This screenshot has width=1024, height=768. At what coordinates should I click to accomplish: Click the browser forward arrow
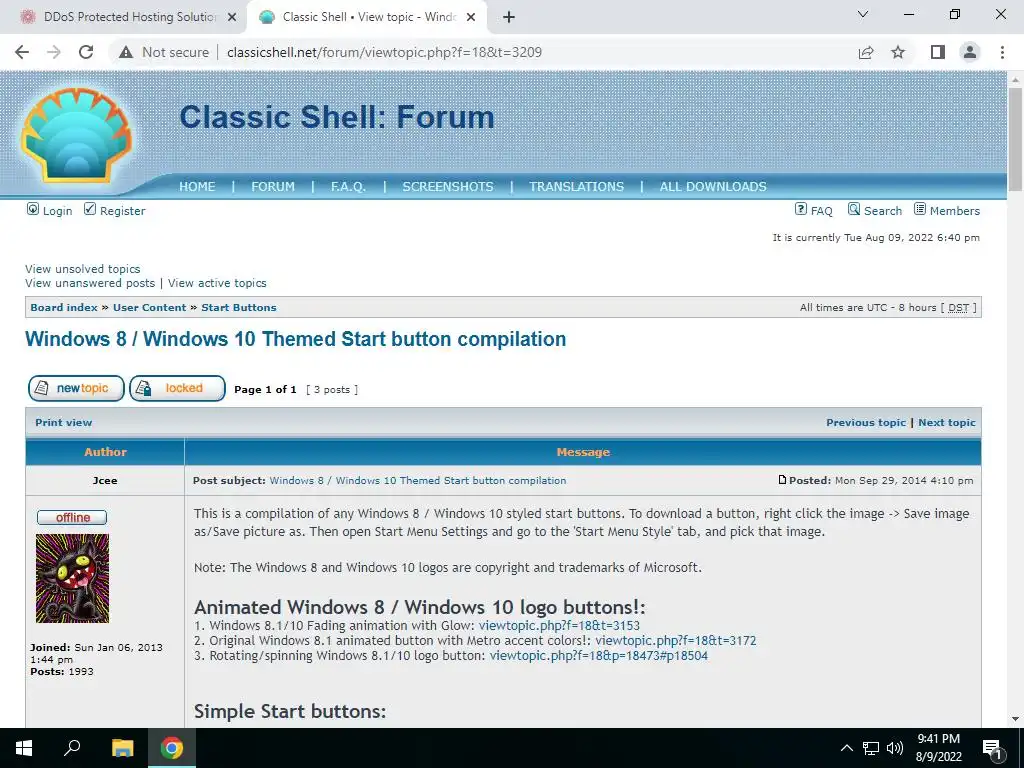(x=54, y=52)
